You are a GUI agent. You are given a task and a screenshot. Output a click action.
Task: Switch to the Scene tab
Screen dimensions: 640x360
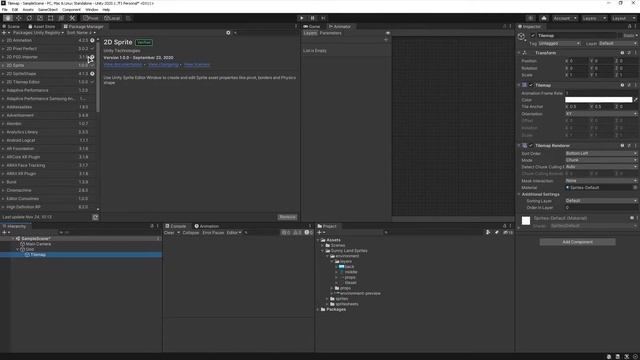(11, 27)
